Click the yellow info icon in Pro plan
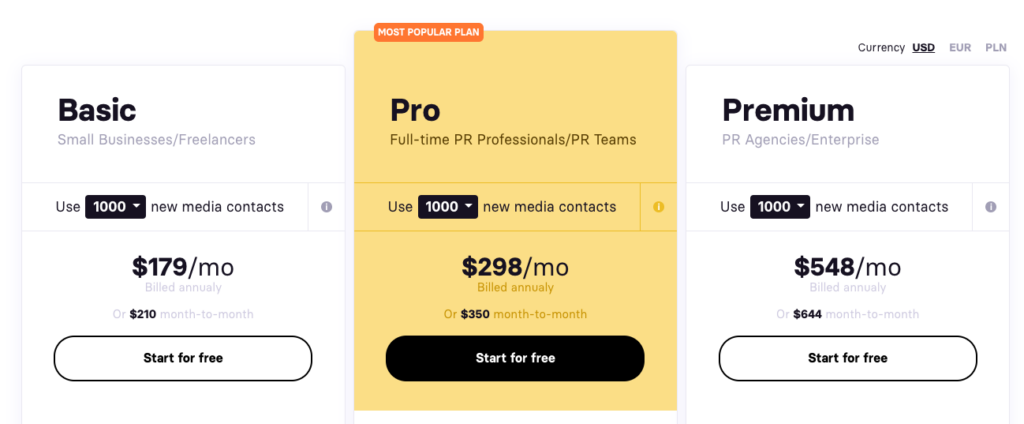Image resolution: width=1024 pixels, height=424 pixels. (x=658, y=207)
